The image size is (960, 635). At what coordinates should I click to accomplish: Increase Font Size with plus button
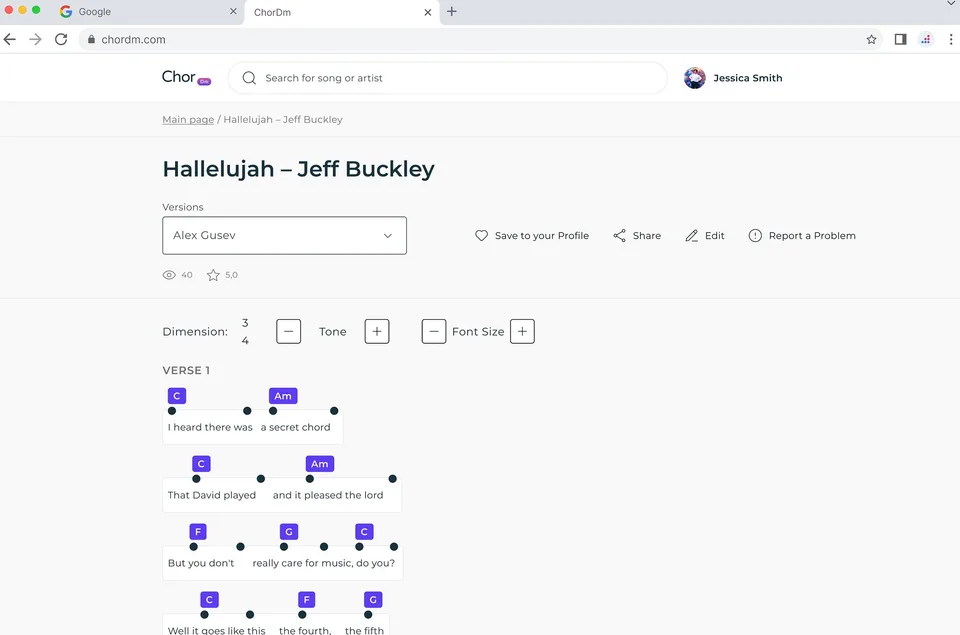(x=522, y=331)
